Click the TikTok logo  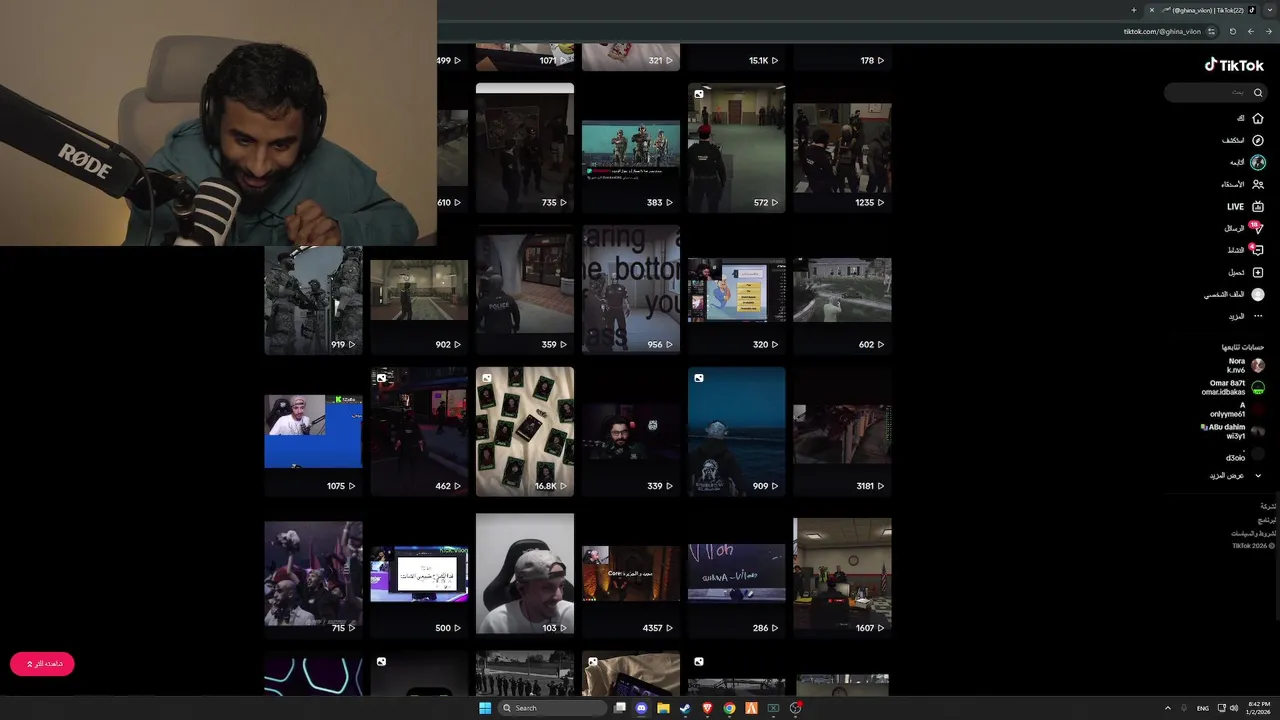[1234, 65]
